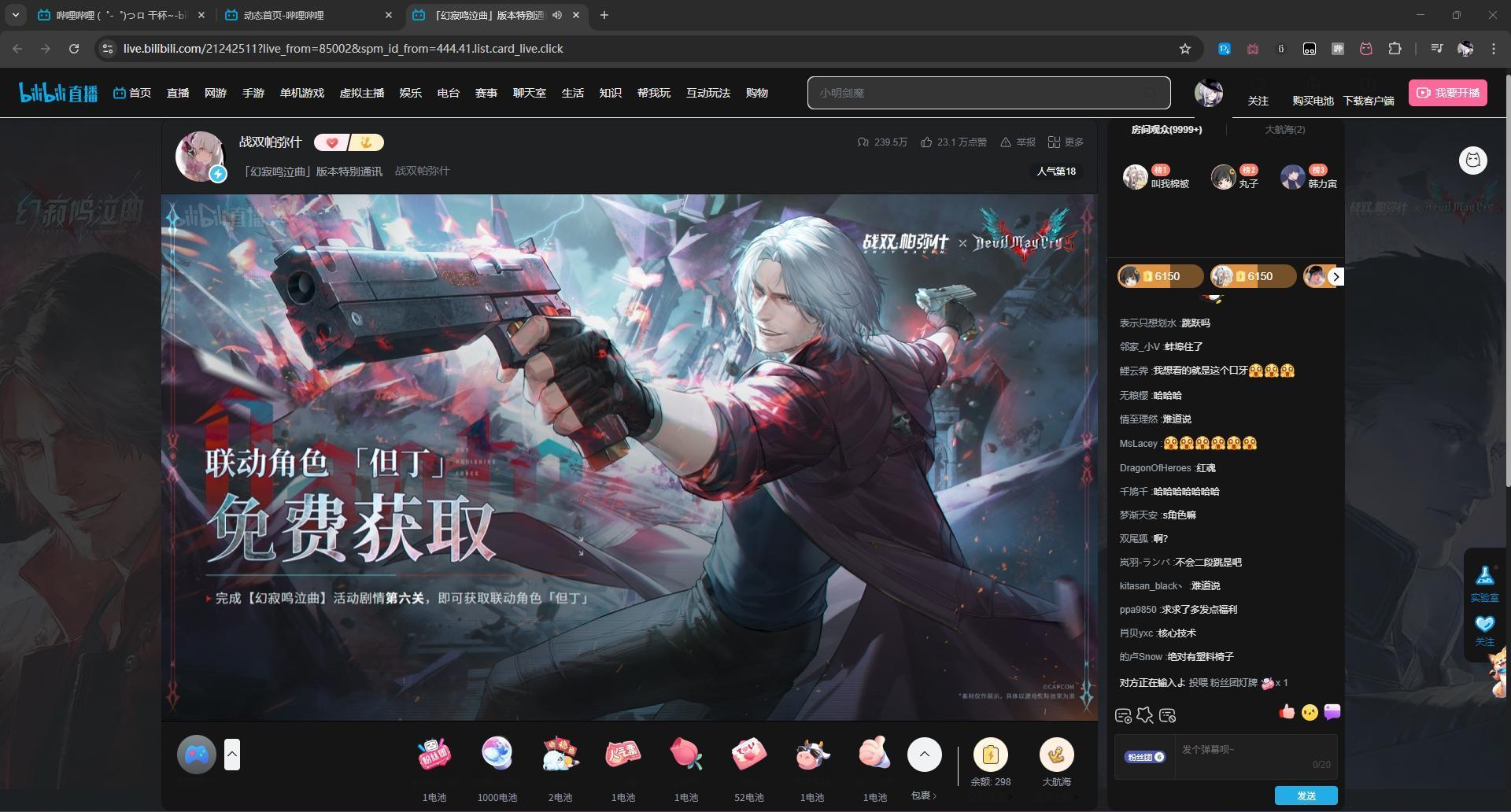Viewport: 1511px width, 812px height.
Task: Focus the 发个弹幕呗 chat input
Action: point(1256,757)
